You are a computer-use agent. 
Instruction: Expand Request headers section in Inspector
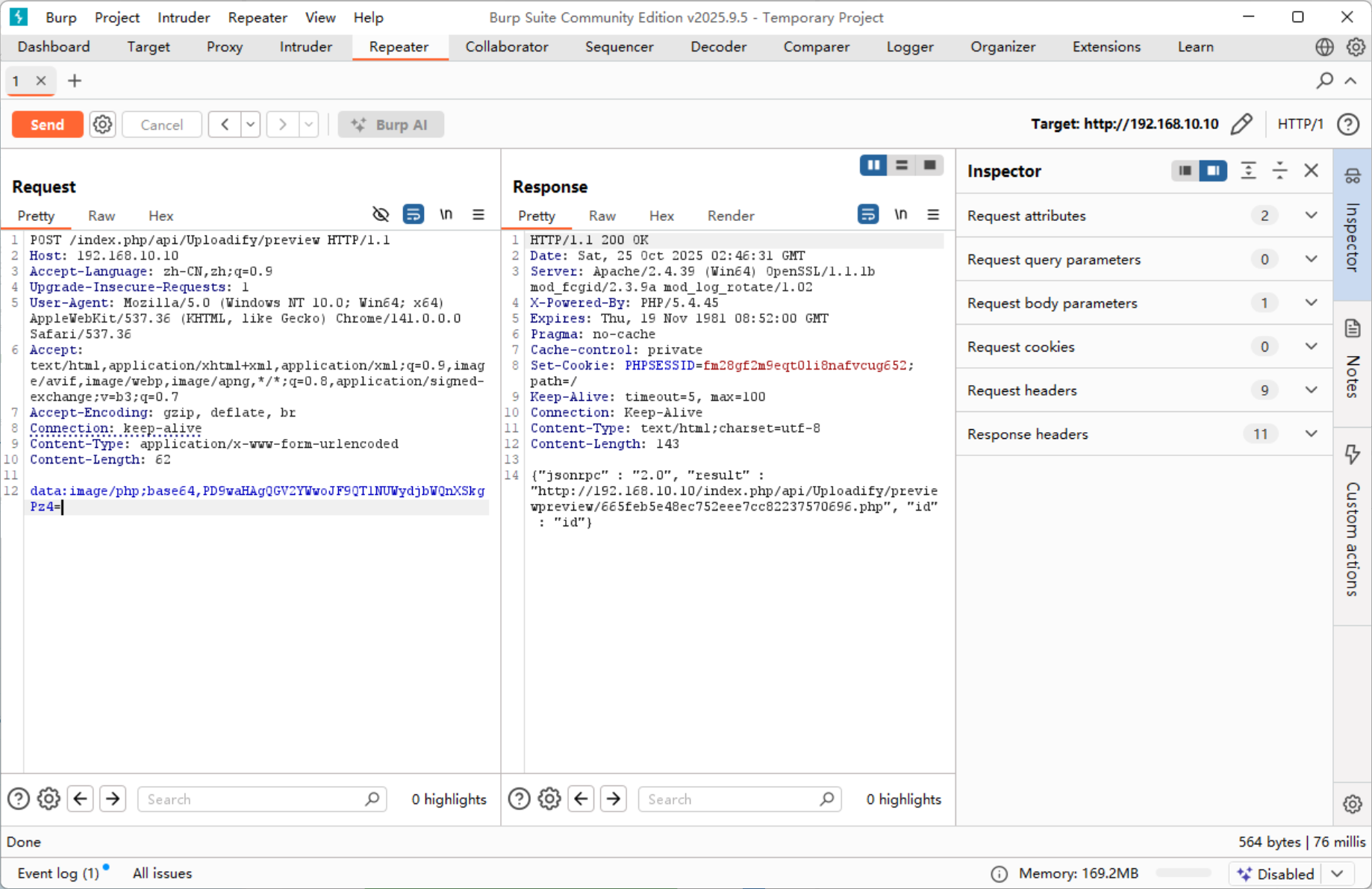[1311, 390]
